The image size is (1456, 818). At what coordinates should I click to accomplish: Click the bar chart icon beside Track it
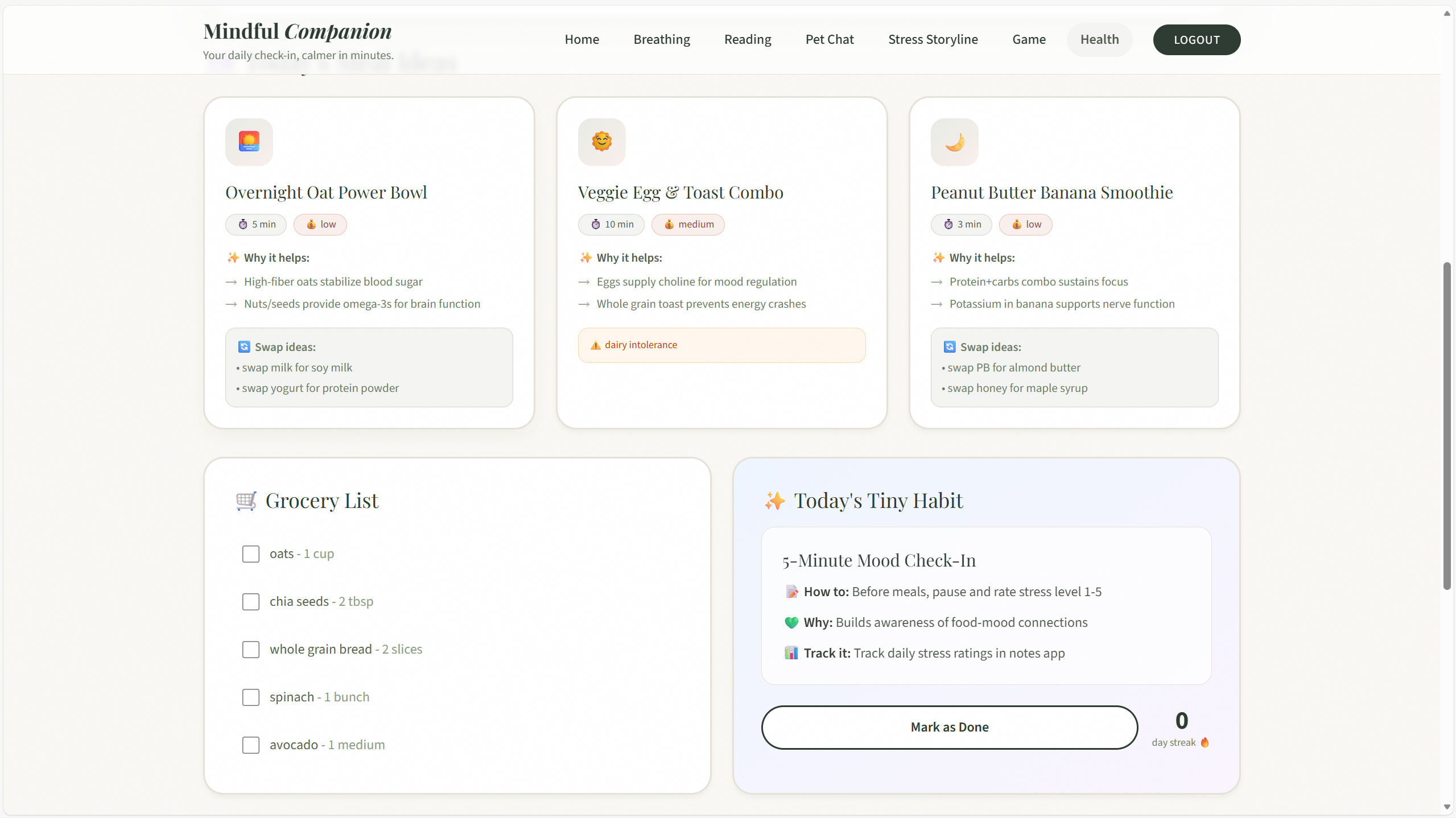click(791, 653)
